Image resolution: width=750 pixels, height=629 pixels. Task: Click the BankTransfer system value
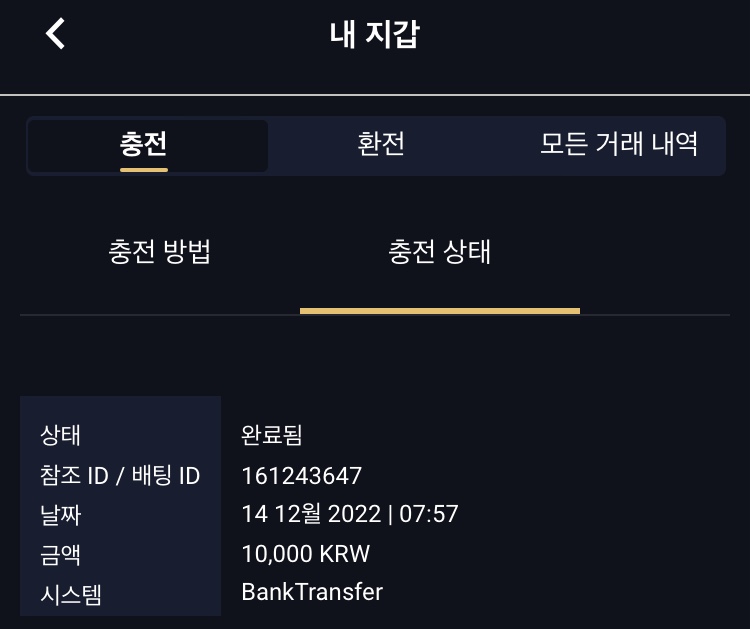click(312, 592)
